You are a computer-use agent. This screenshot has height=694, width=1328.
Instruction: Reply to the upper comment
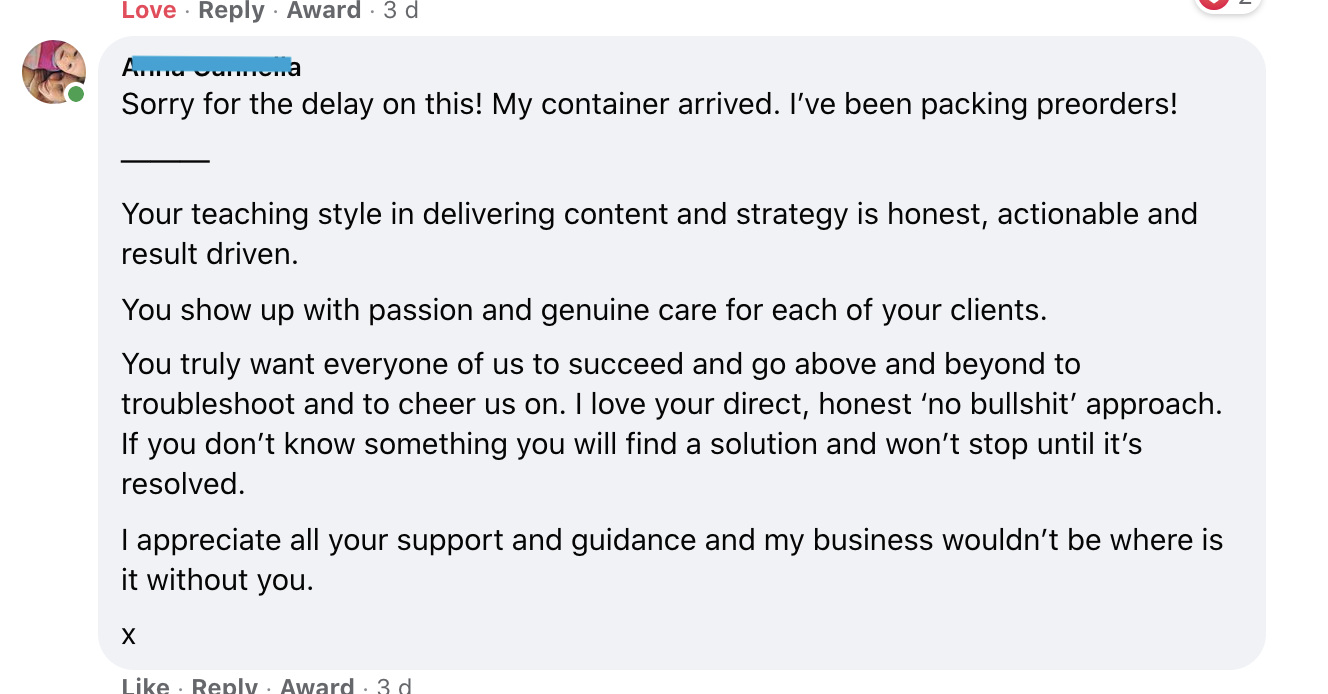(x=231, y=10)
